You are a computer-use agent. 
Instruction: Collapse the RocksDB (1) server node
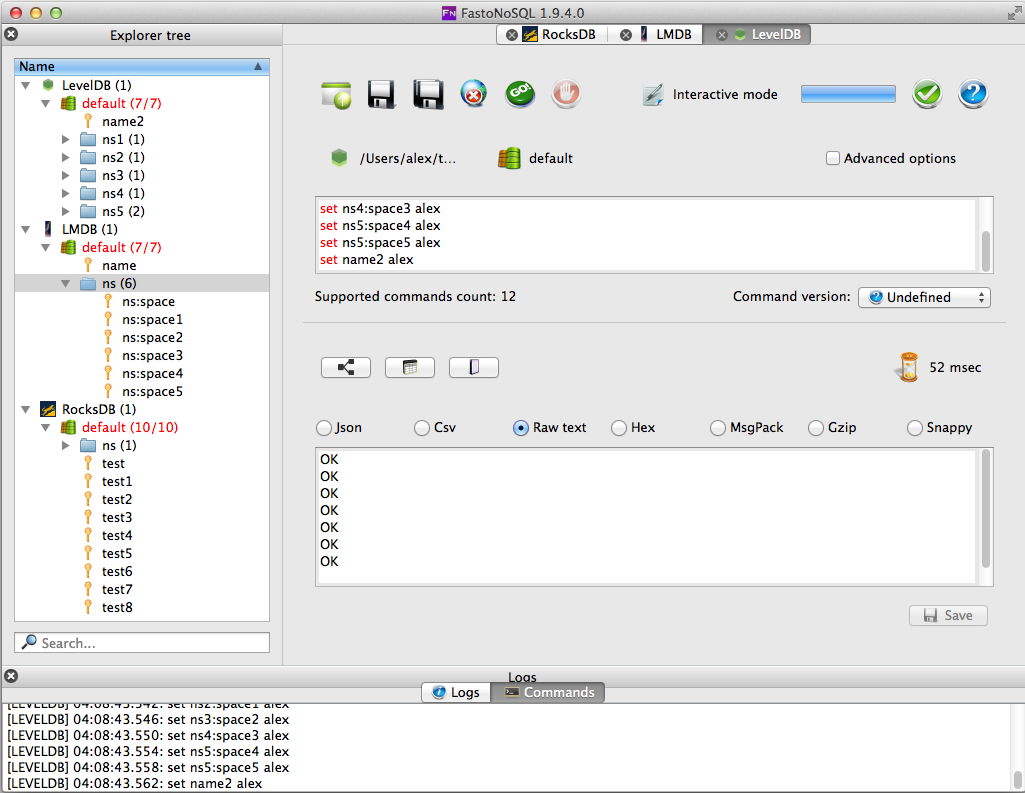[26, 409]
